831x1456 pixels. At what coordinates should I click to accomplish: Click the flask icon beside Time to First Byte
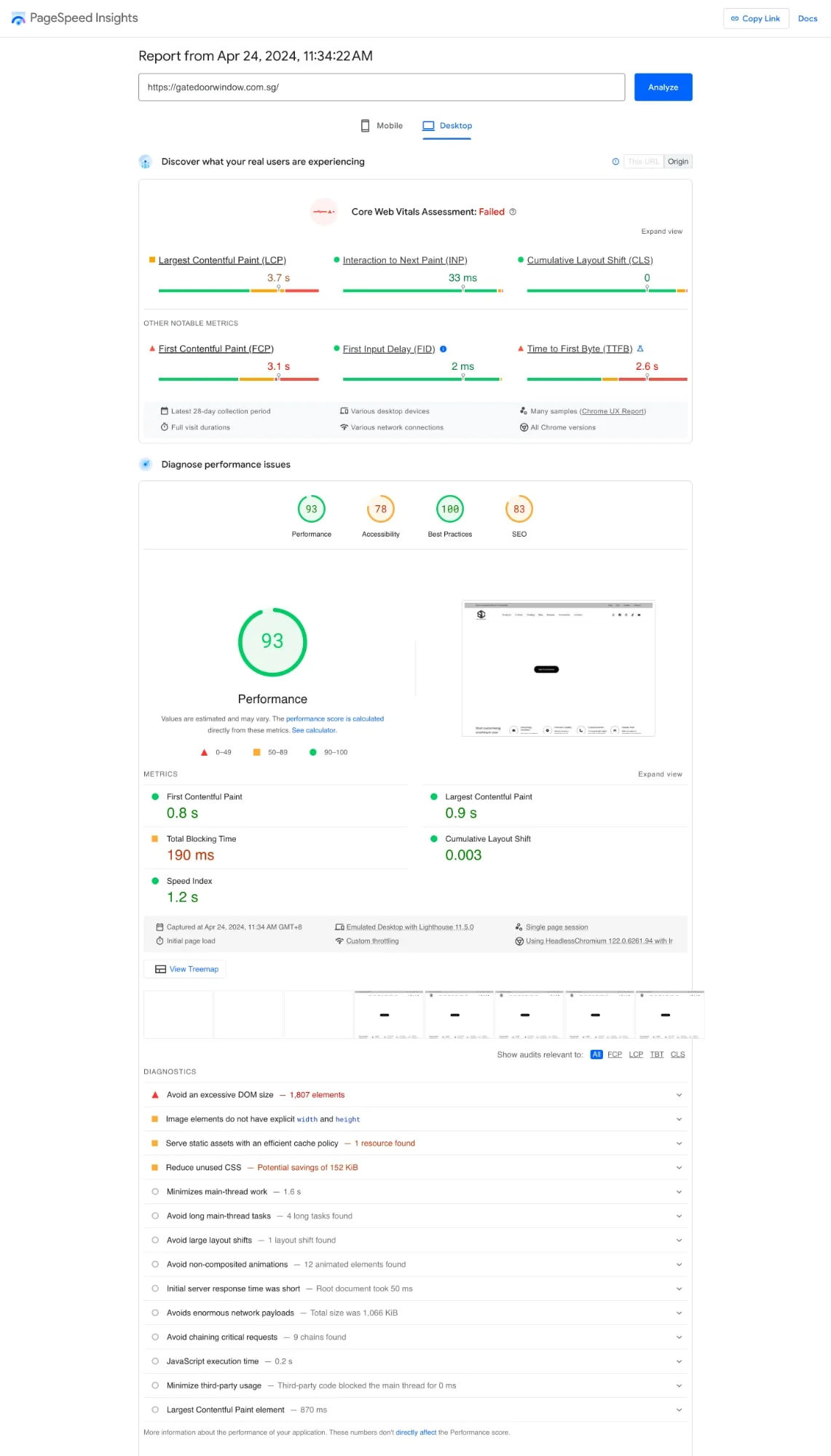640,349
